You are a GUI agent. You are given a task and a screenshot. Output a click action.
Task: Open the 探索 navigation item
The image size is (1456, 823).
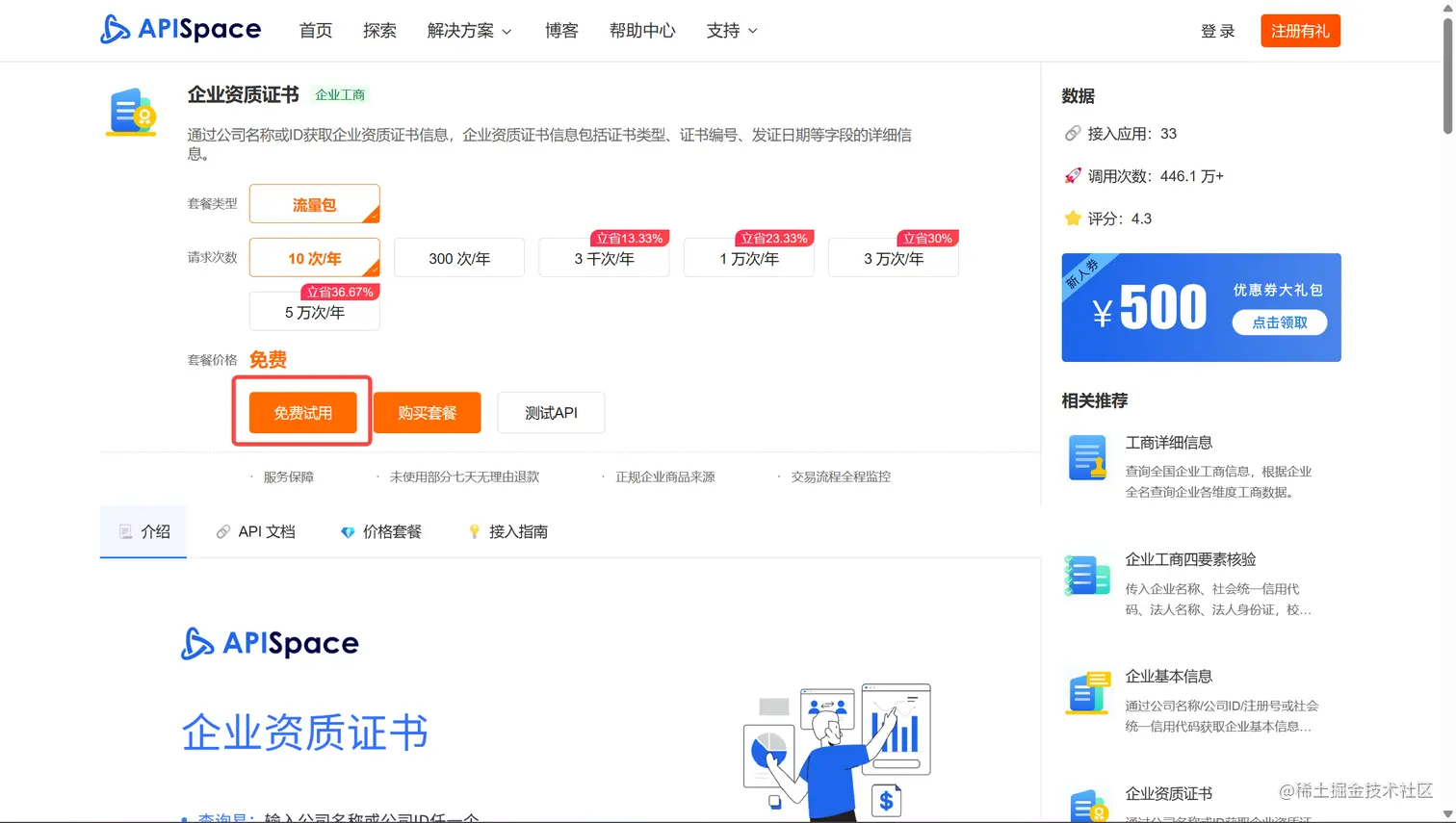[379, 31]
